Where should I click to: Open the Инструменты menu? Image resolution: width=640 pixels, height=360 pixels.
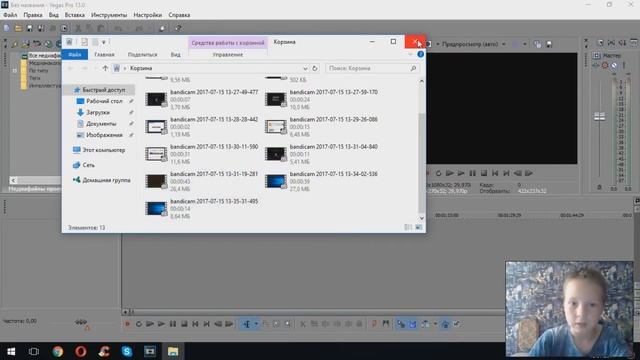(x=109, y=15)
